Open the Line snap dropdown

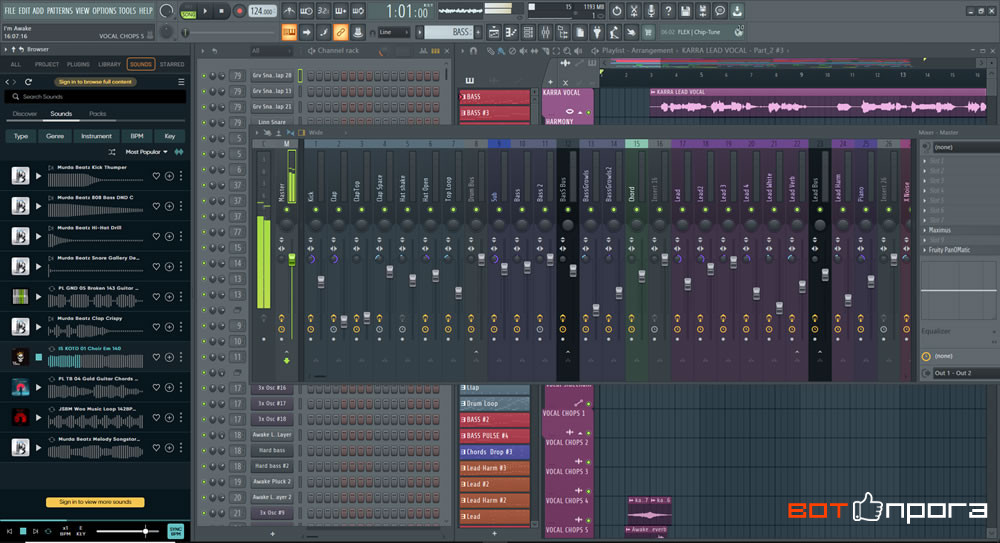pyautogui.click(x=393, y=32)
